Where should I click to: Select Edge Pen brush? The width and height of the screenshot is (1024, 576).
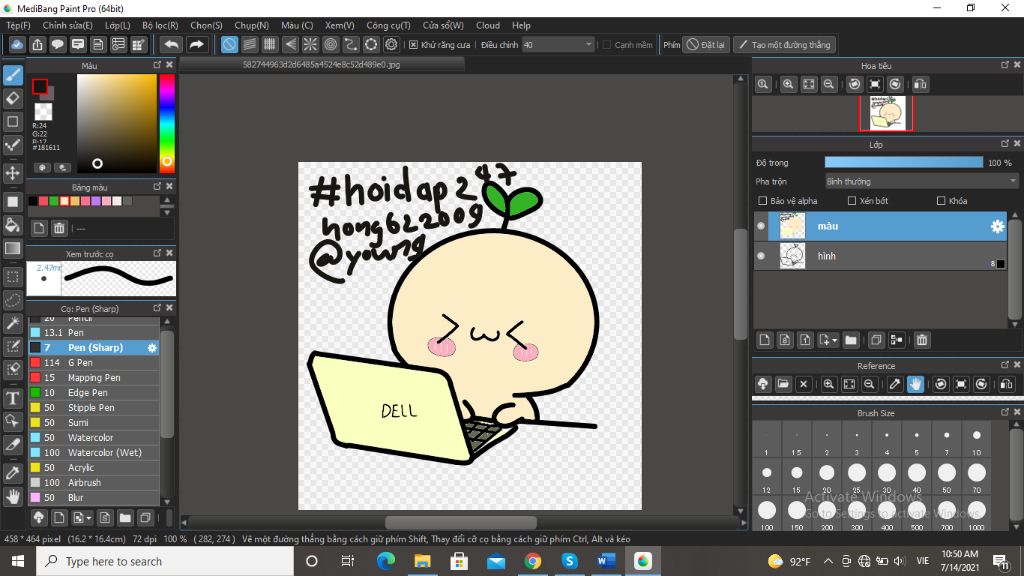[94, 392]
